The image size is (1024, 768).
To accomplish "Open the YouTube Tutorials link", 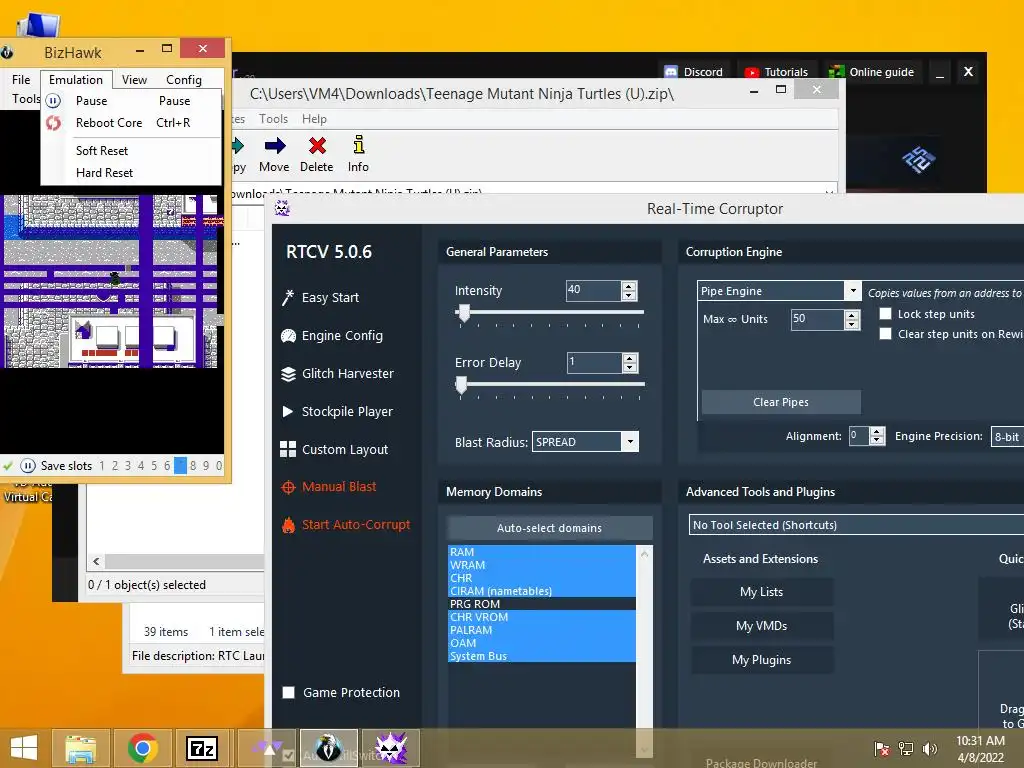I will point(776,72).
